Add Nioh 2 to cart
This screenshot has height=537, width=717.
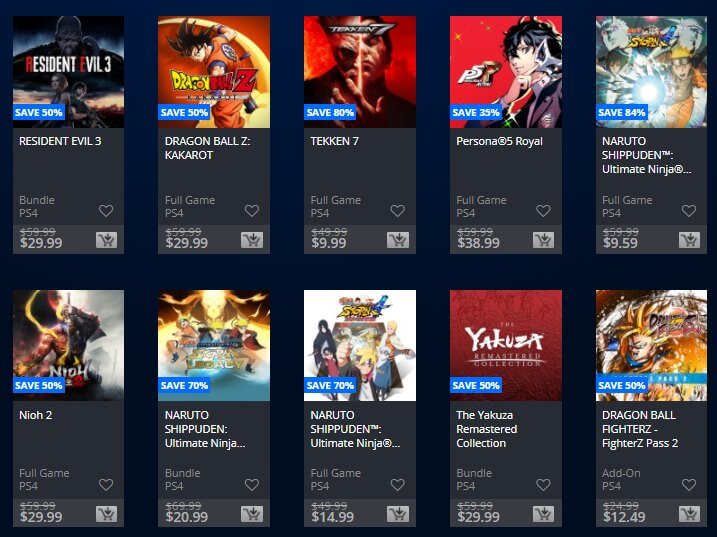pyautogui.click(x=106, y=514)
